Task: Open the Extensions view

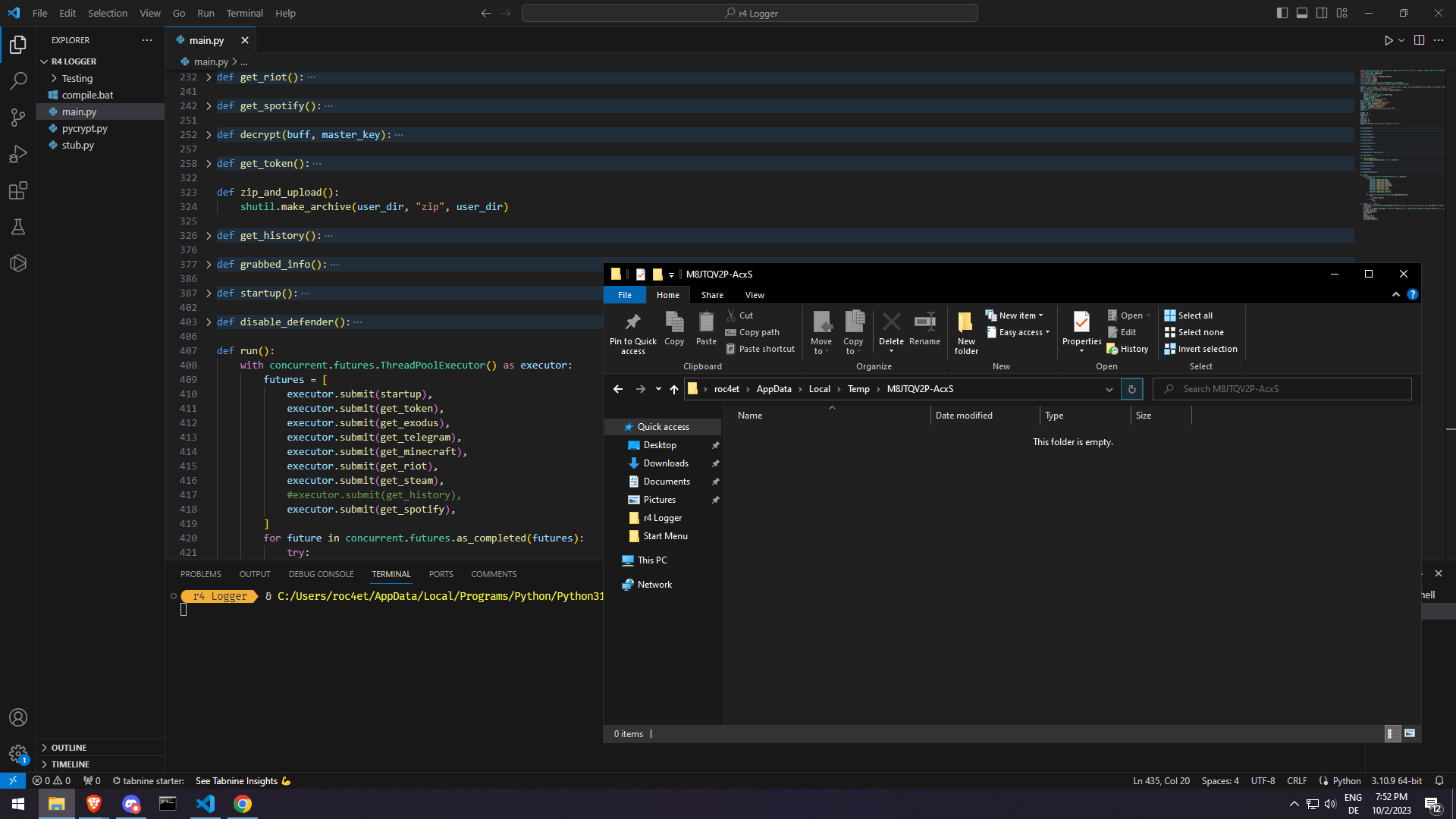Action: point(18,190)
